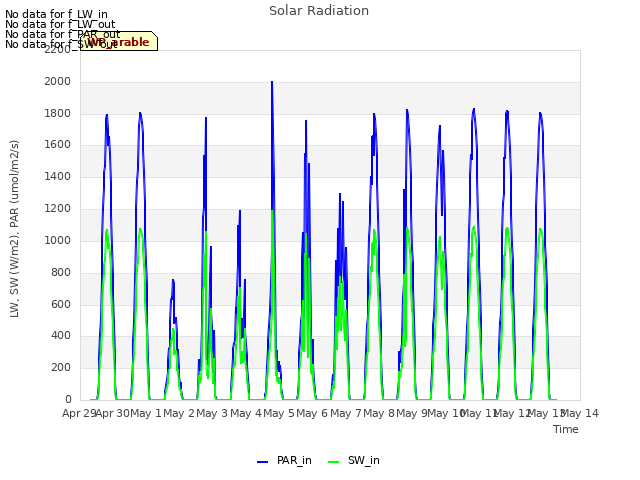Screen dimensions: 640x480
Task: Click the 1000 y-axis tick label
Action: tap(58, 240)
